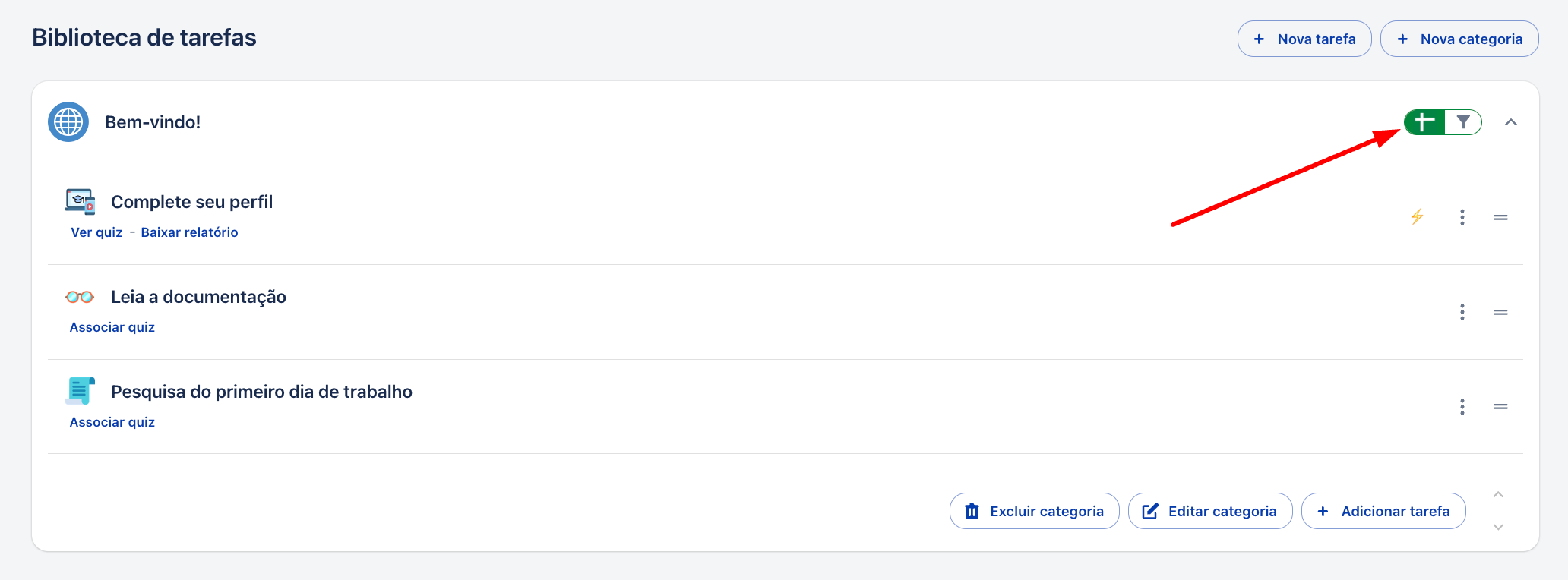The image size is (1568, 580).
Task: Open options menu for Complete seu perfil
Action: coord(1462,217)
